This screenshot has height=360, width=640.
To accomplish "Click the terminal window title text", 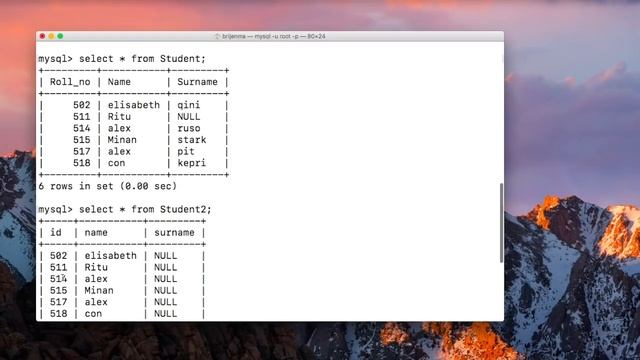I will 274,36.
